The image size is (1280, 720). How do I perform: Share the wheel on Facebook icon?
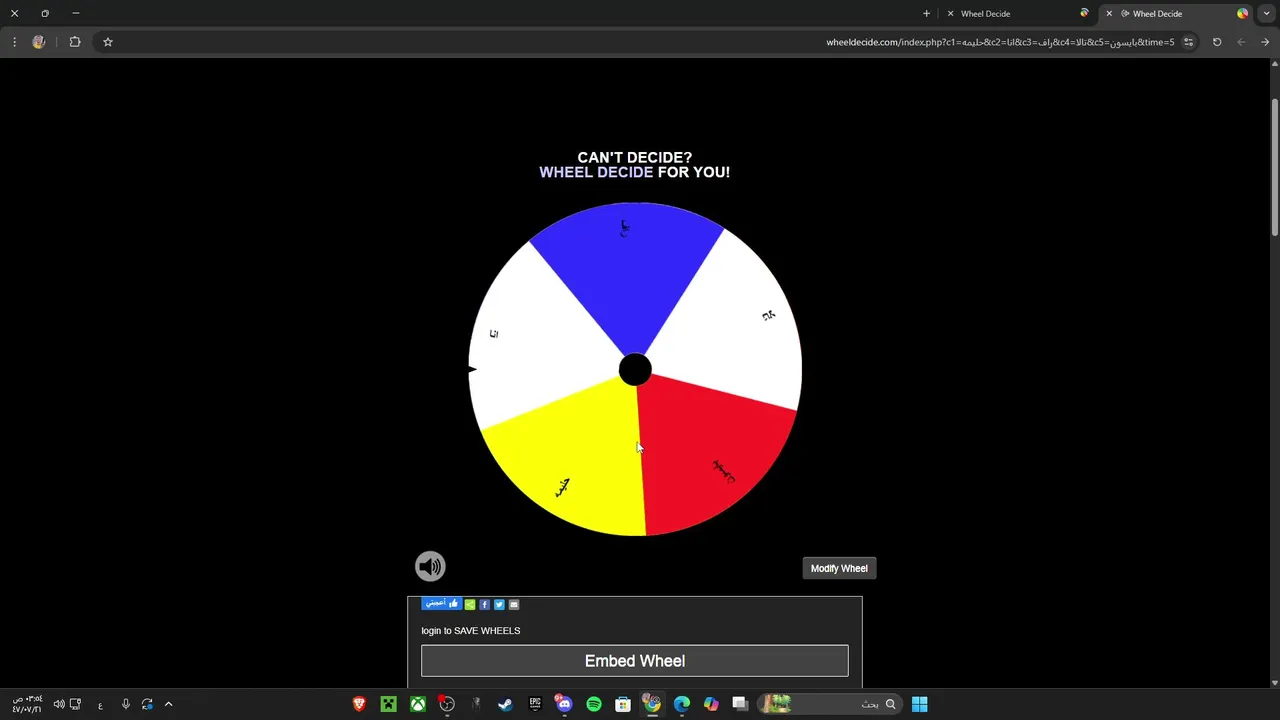click(485, 604)
